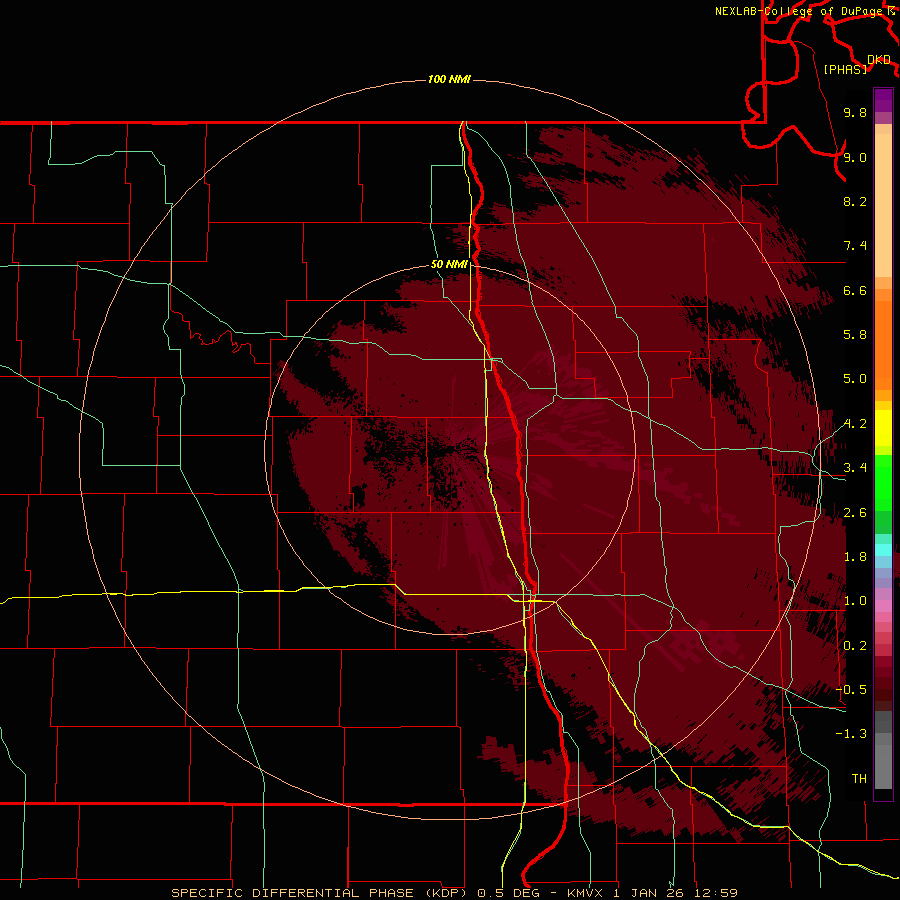Click the TH label at the scale bottom

pyautogui.click(x=859, y=779)
